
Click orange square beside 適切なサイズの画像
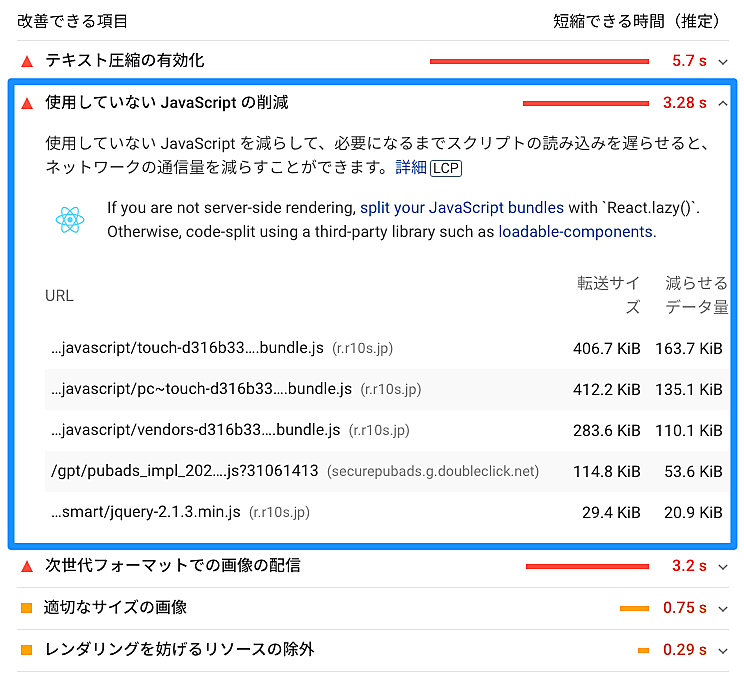(27, 608)
